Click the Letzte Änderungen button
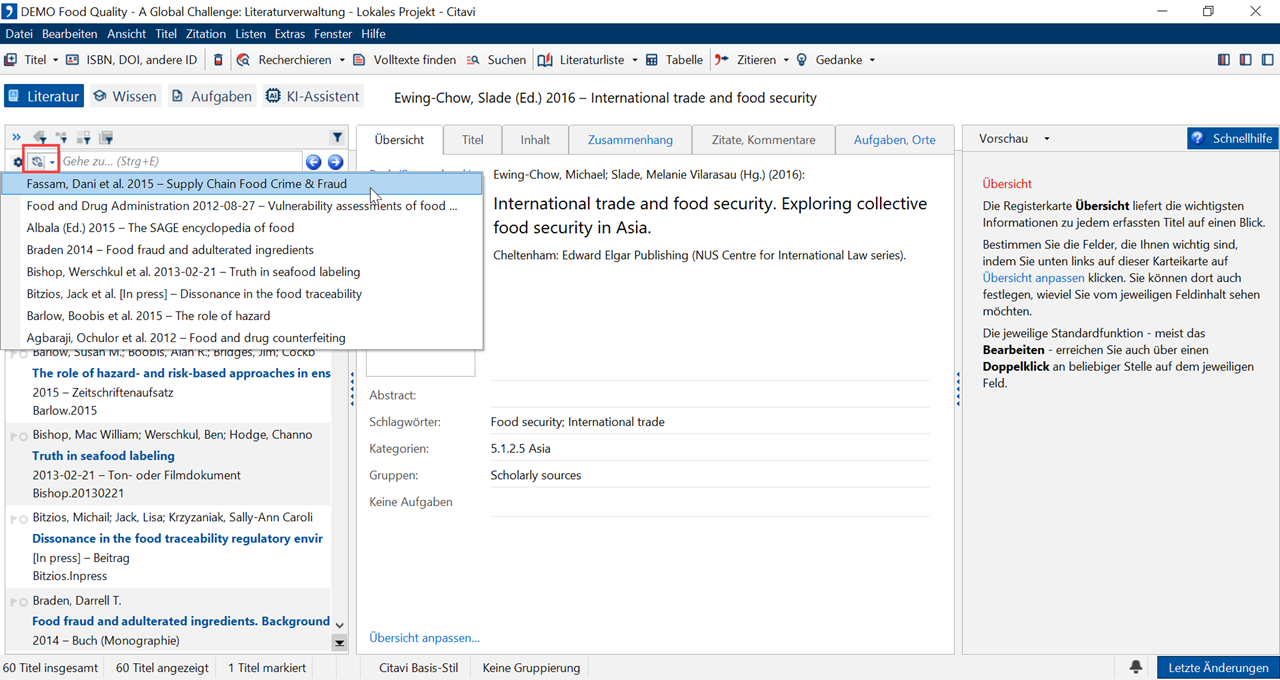The image size is (1280, 680). (1218, 667)
